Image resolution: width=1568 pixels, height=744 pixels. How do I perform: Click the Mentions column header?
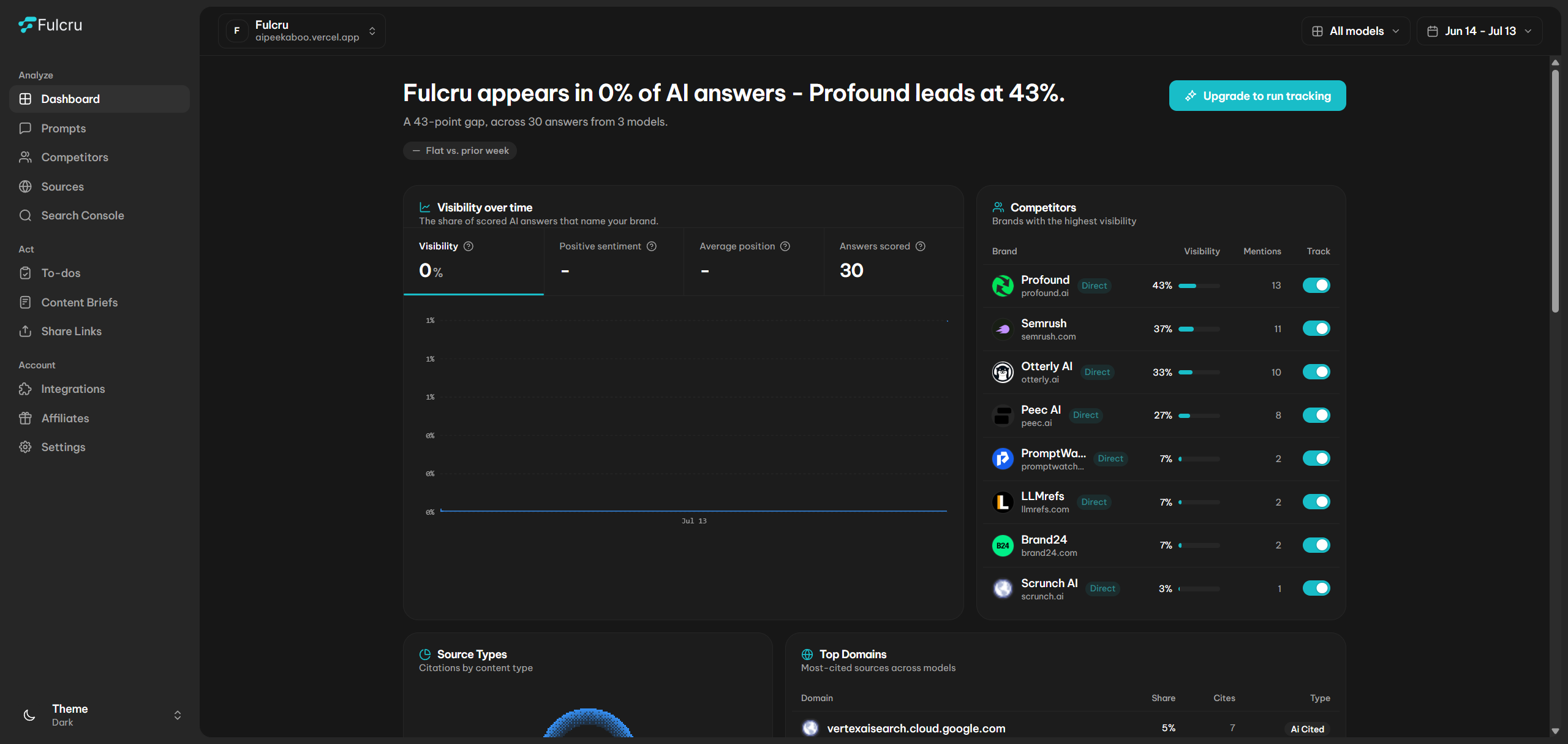coord(1262,251)
